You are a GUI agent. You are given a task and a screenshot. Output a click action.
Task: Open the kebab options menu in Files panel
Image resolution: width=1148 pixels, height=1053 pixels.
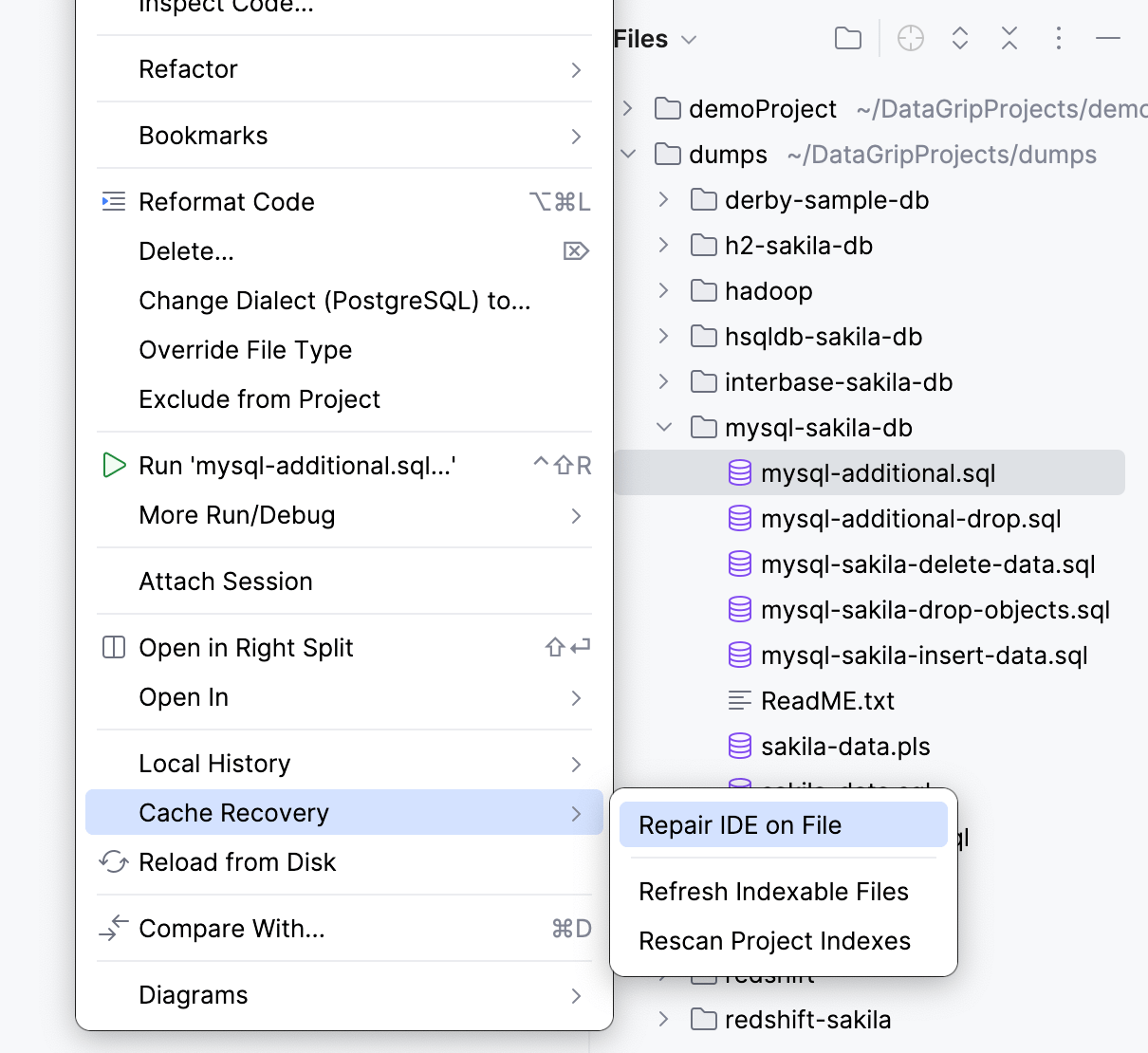pos(1059,38)
